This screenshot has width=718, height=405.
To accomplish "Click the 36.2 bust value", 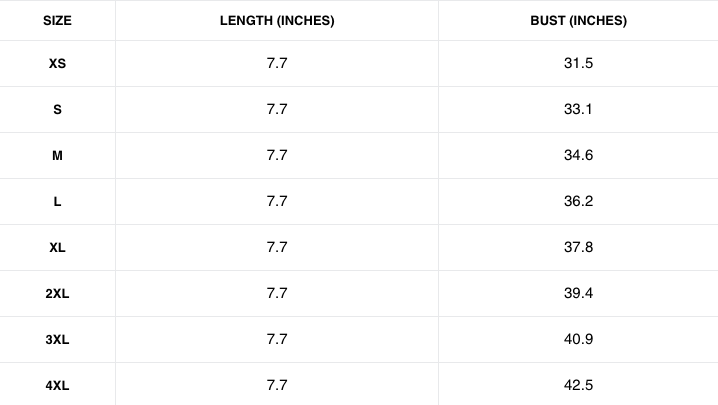I will tap(578, 202).
